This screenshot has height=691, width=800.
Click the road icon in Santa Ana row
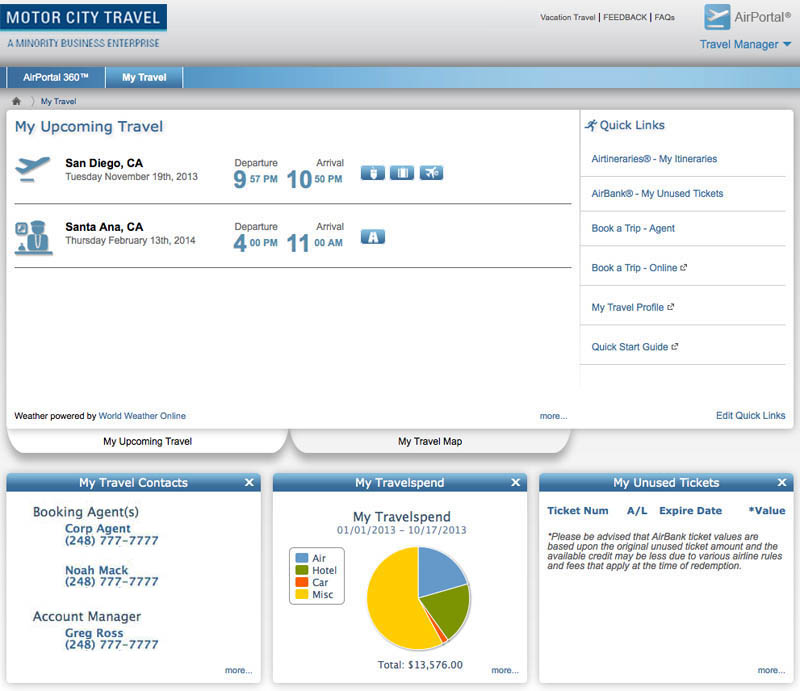click(x=373, y=237)
